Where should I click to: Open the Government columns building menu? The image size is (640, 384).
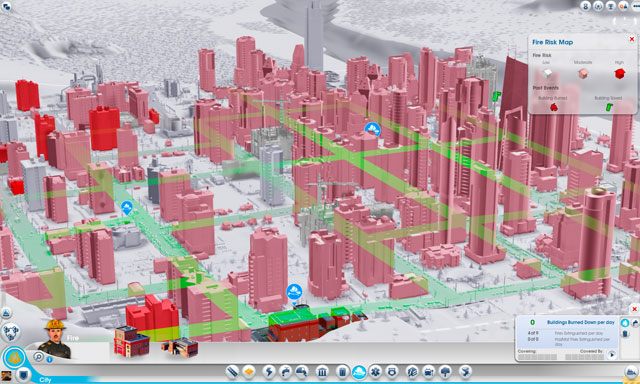point(322,371)
